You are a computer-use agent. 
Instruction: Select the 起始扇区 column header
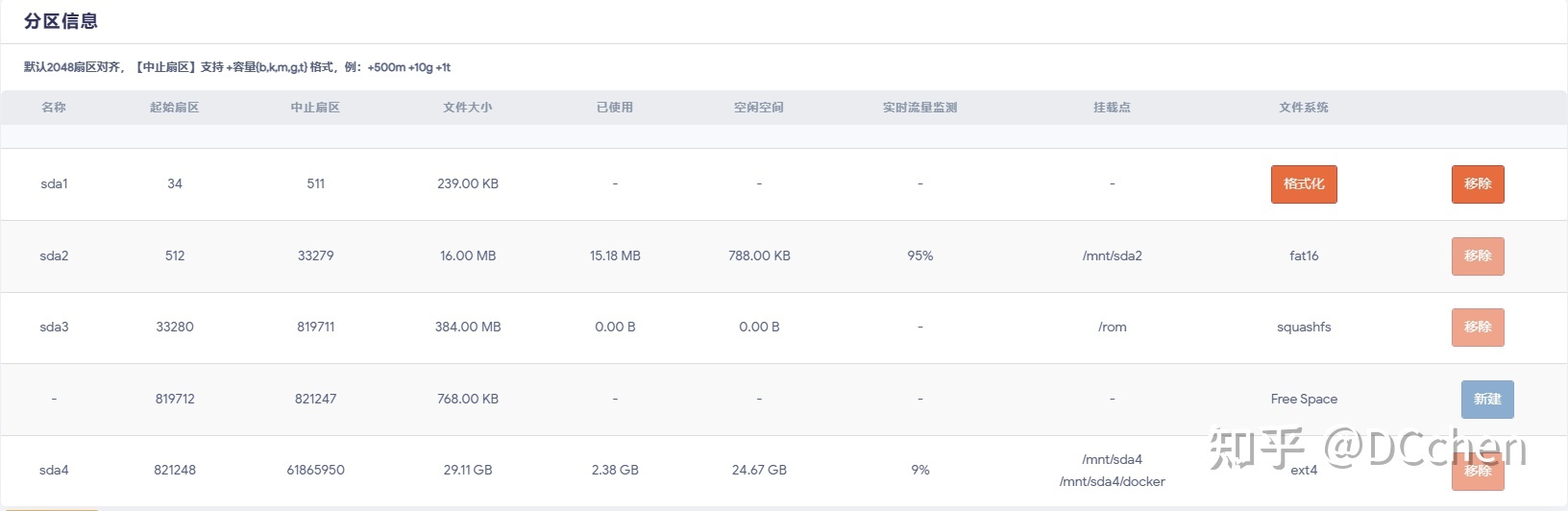[x=175, y=108]
